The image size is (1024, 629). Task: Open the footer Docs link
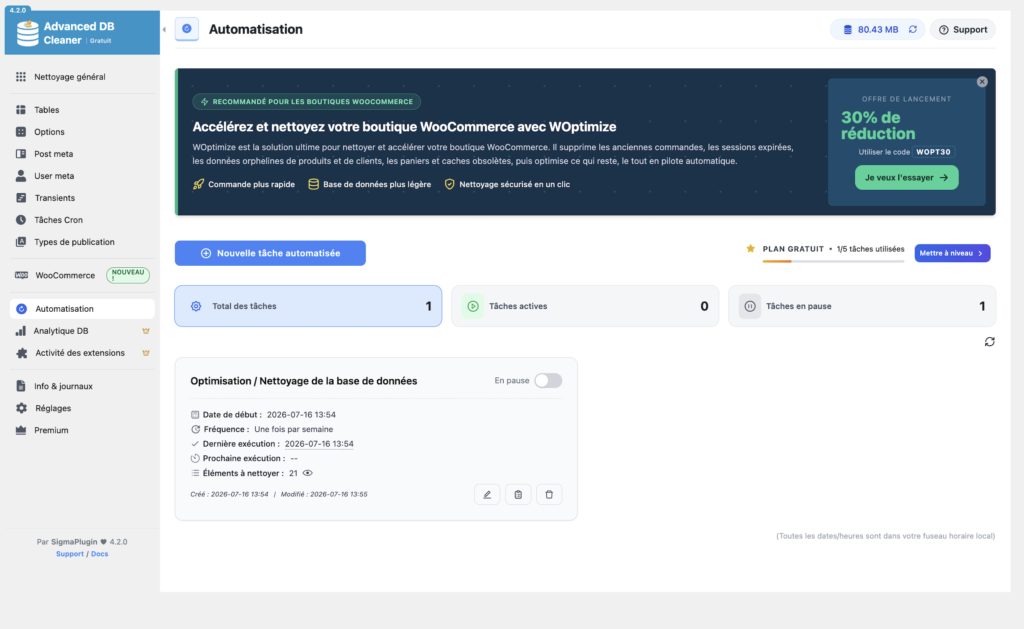pos(99,554)
